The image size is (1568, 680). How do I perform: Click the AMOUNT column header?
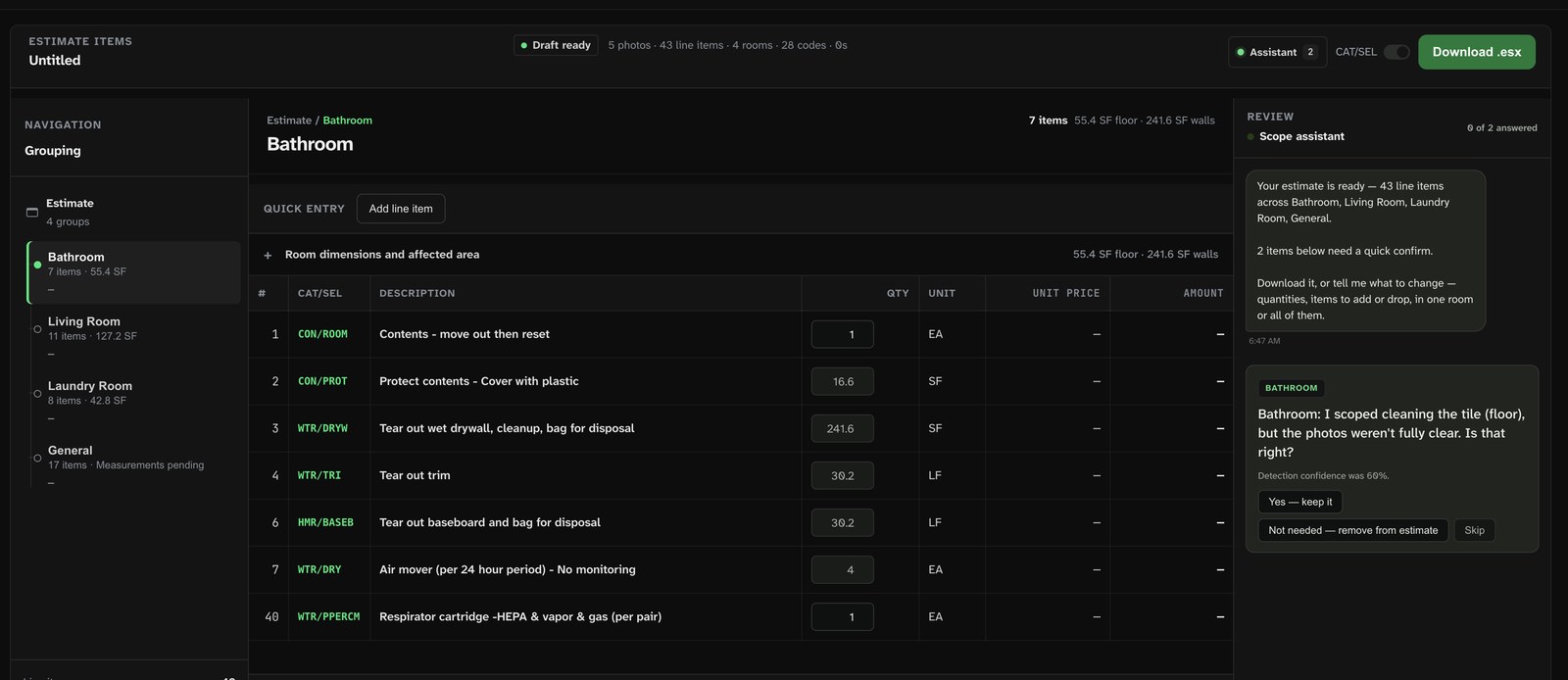click(1203, 293)
